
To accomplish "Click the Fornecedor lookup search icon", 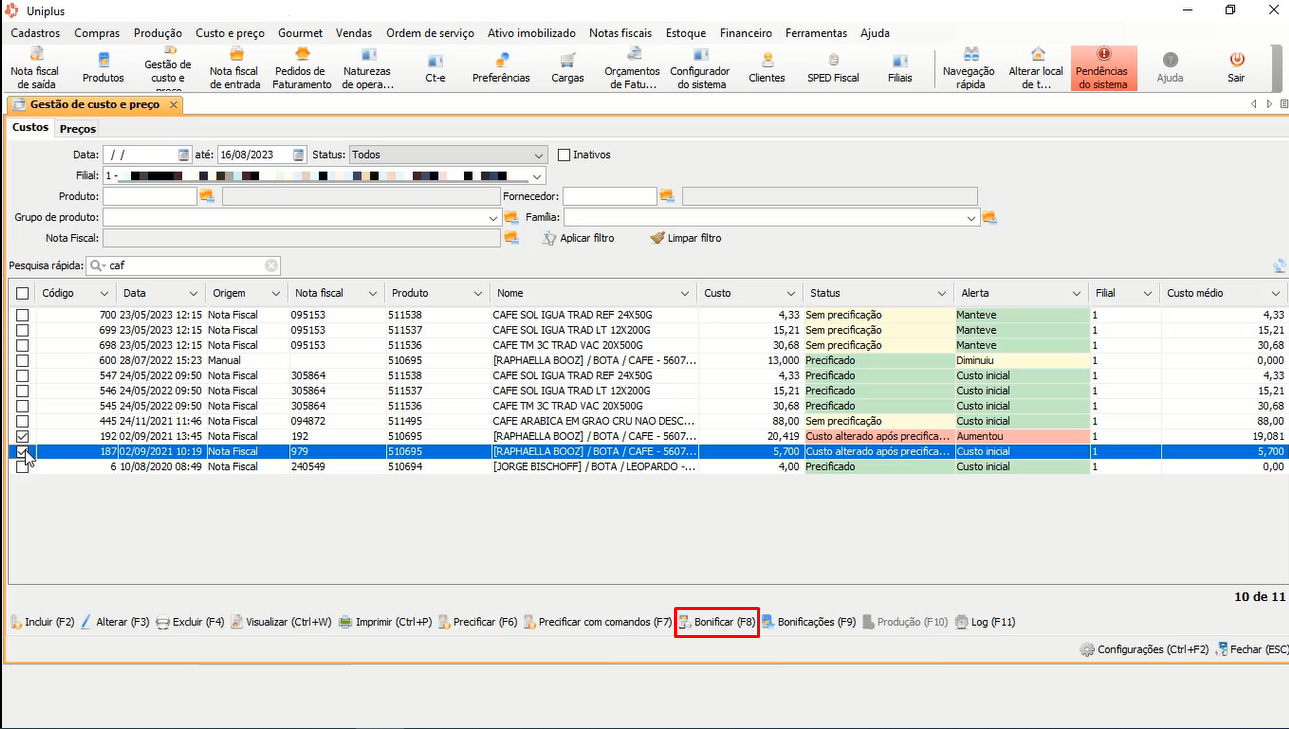I will coord(667,196).
